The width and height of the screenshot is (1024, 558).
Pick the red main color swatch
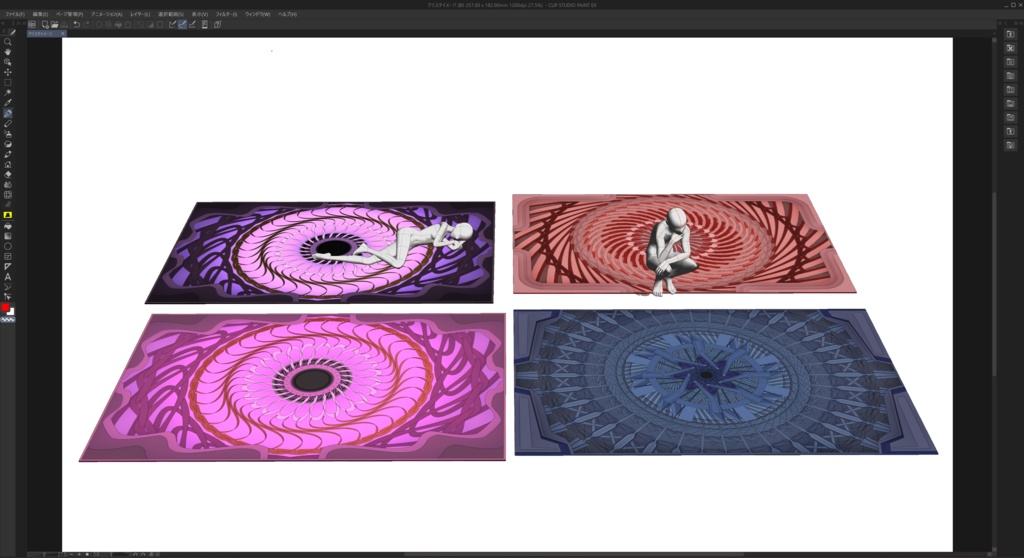[x=5, y=307]
